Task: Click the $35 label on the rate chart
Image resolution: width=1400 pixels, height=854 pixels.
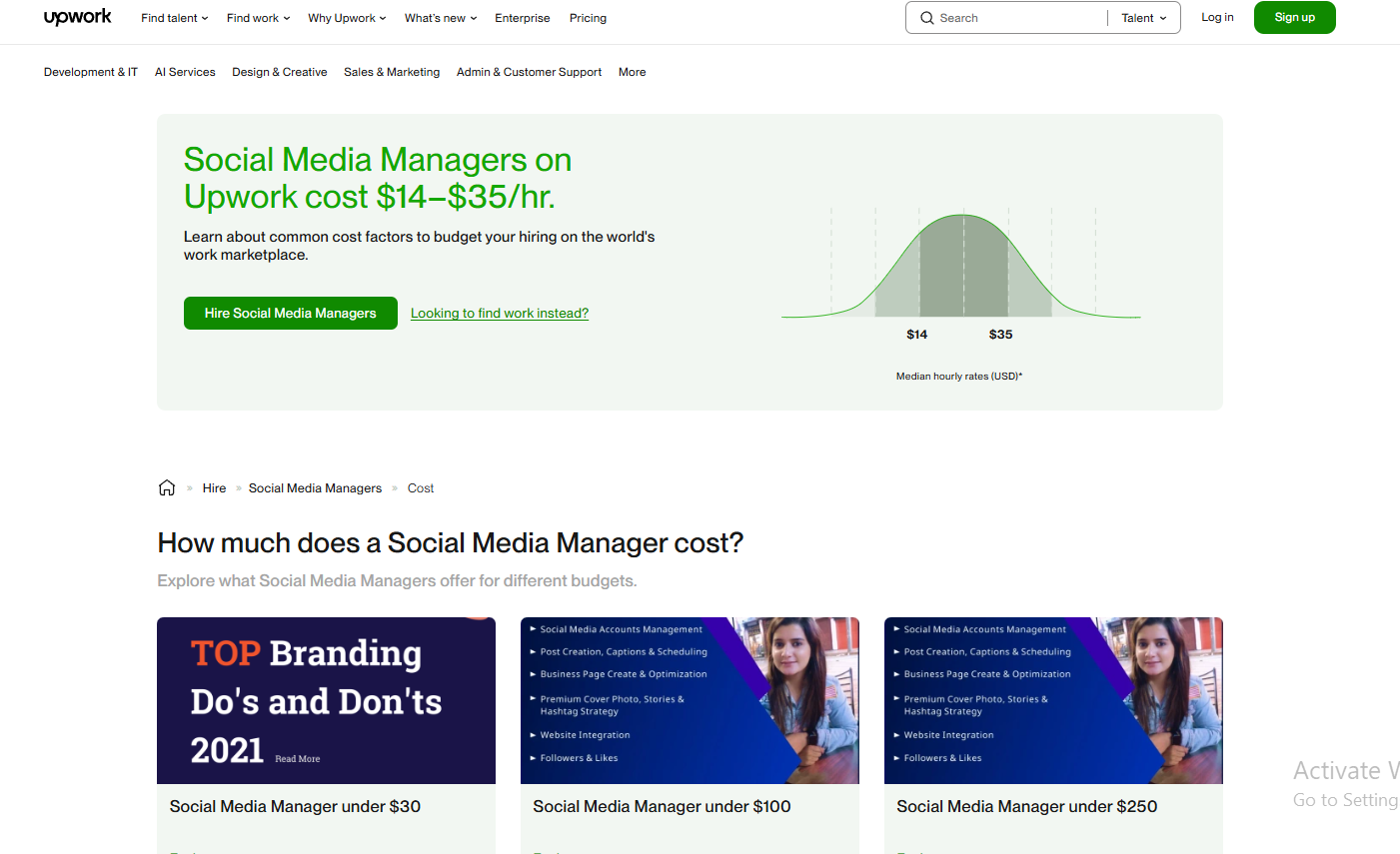Action: 1000,335
